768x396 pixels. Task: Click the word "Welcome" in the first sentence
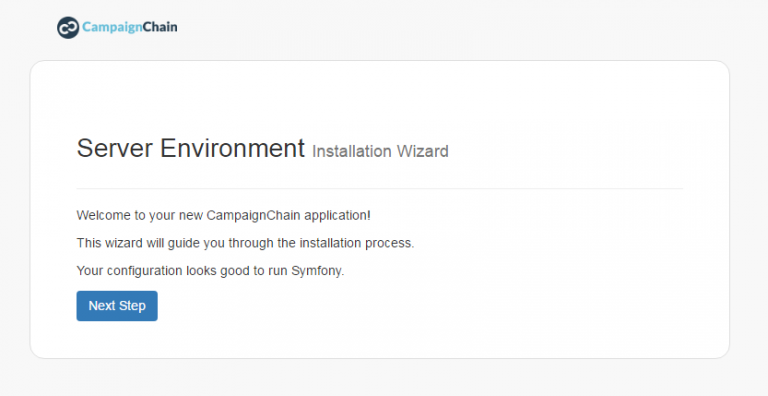tap(103, 216)
